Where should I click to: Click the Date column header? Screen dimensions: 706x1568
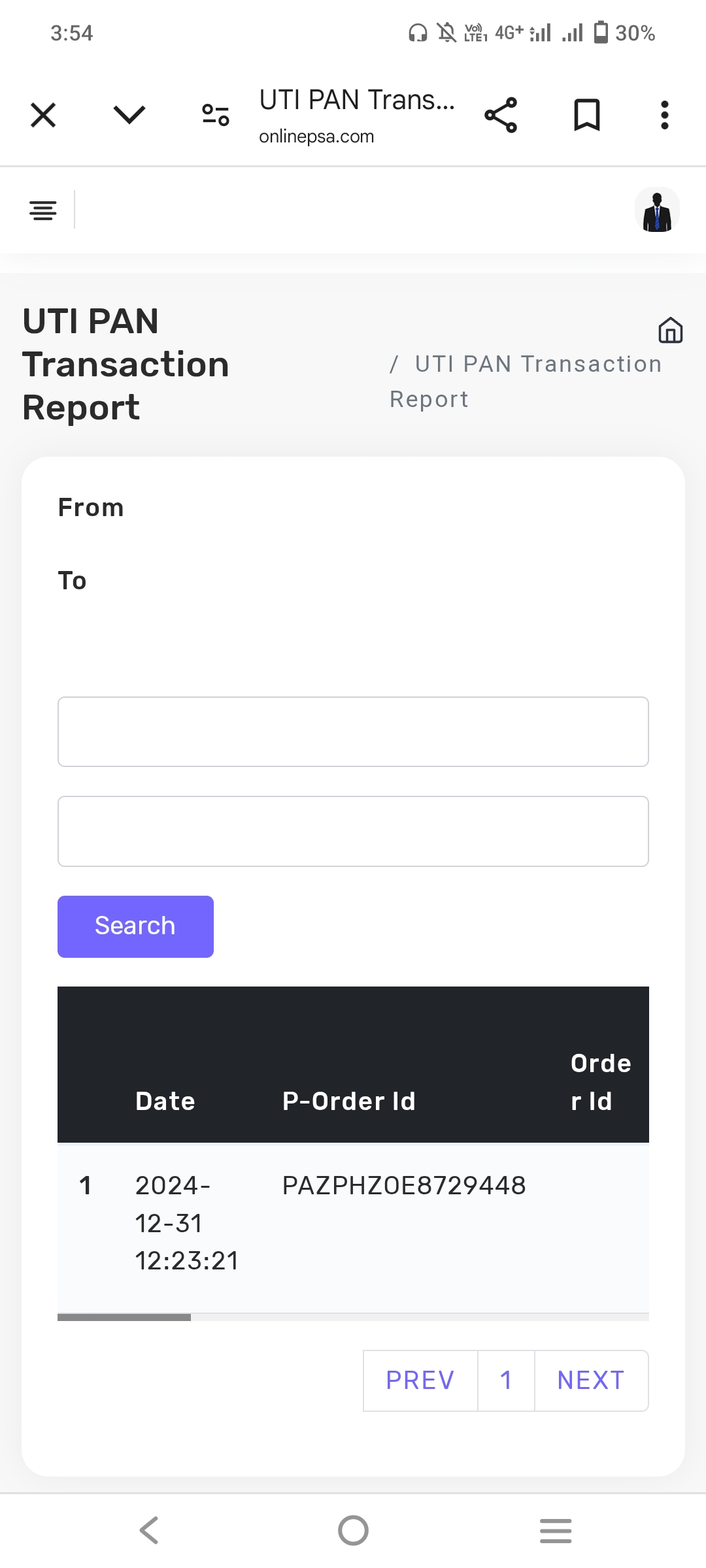[x=165, y=1102]
